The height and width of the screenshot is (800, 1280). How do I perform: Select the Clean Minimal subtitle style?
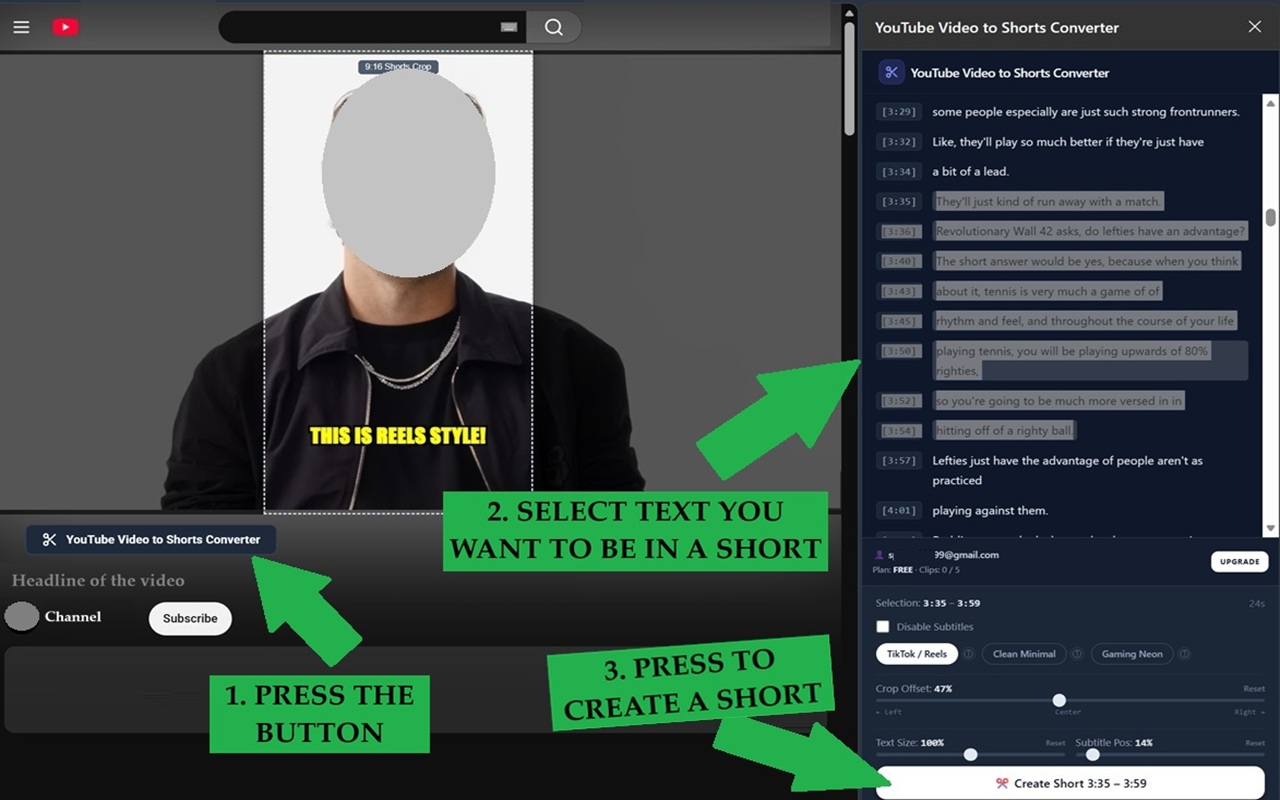(1024, 654)
